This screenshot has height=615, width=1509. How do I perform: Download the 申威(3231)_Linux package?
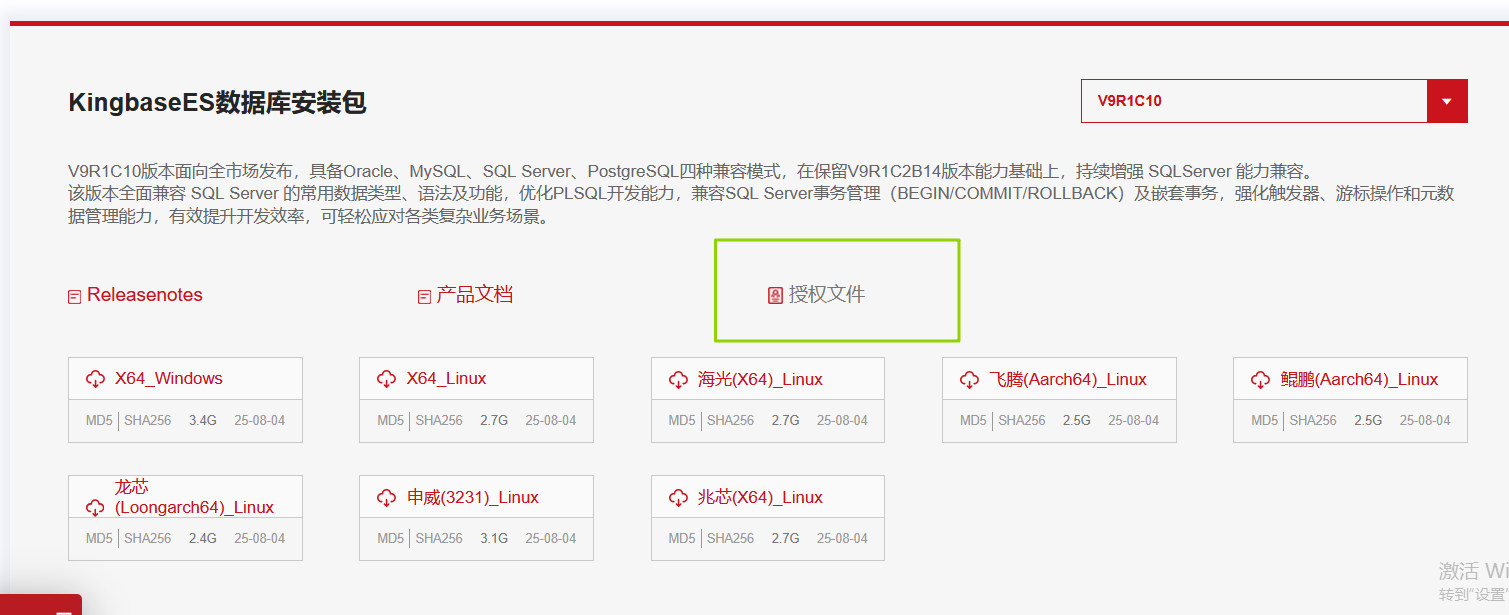(x=473, y=497)
